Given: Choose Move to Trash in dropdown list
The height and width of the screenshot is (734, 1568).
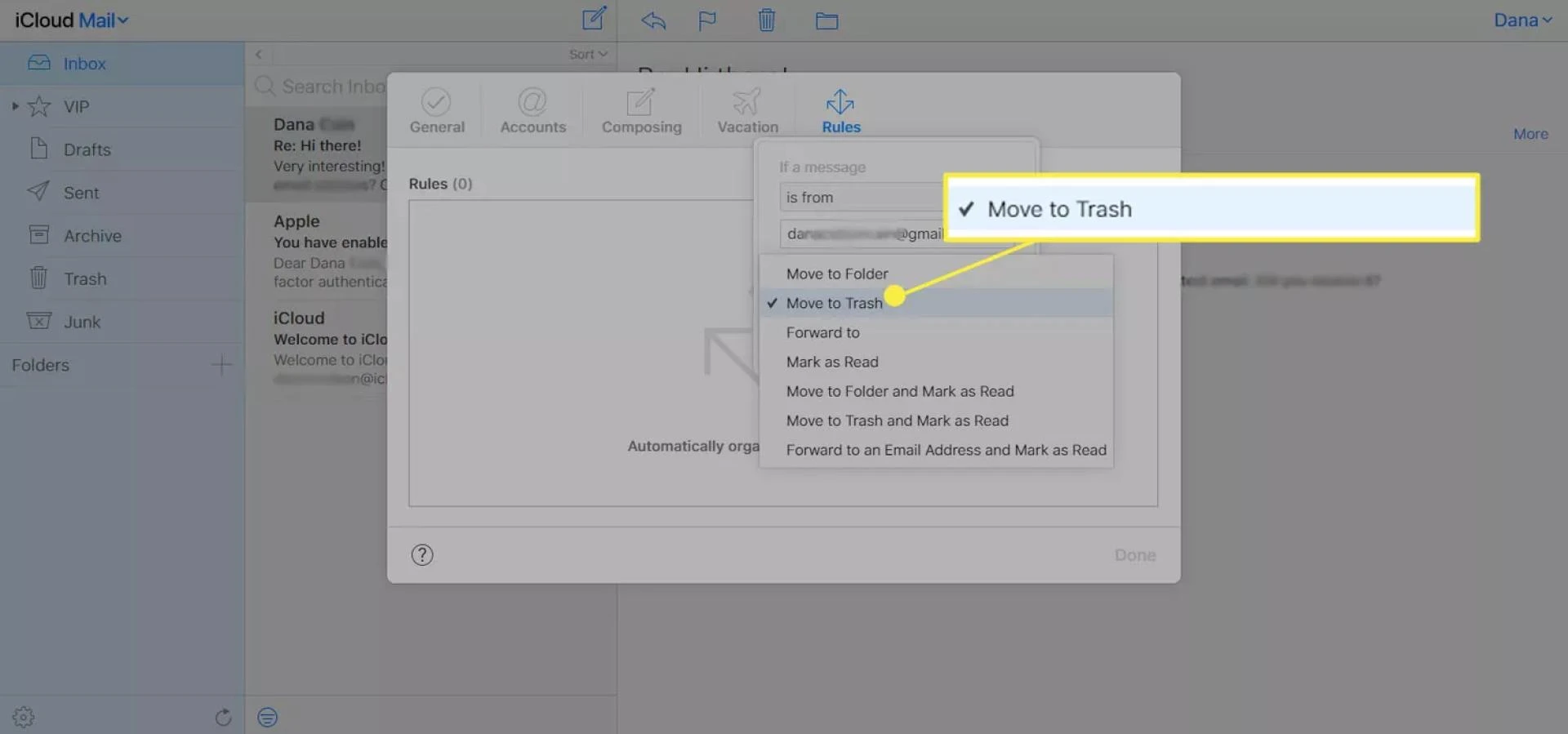Looking at the screenshot, I should pyautogui.click(x=936, y=303).
